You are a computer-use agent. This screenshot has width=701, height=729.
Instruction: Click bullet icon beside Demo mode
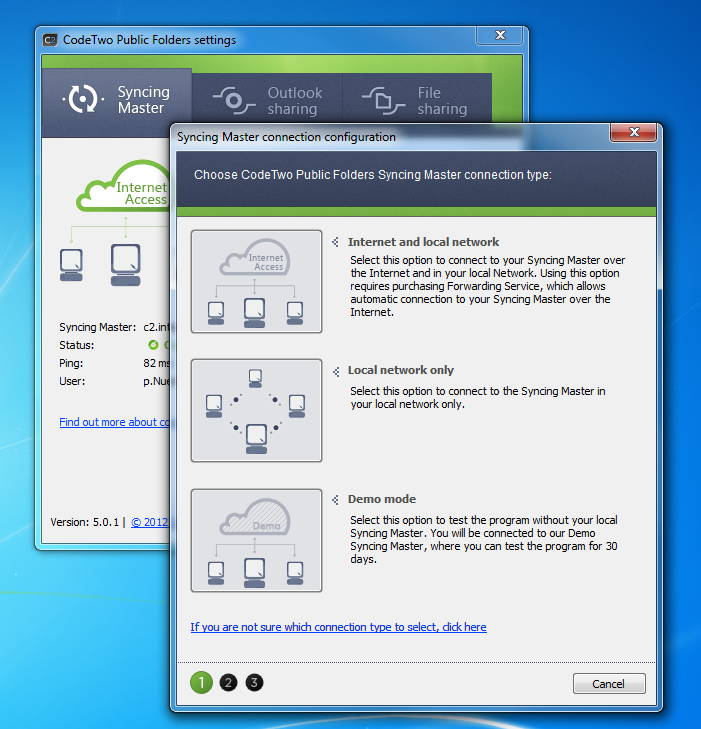(x=336, y=500)
